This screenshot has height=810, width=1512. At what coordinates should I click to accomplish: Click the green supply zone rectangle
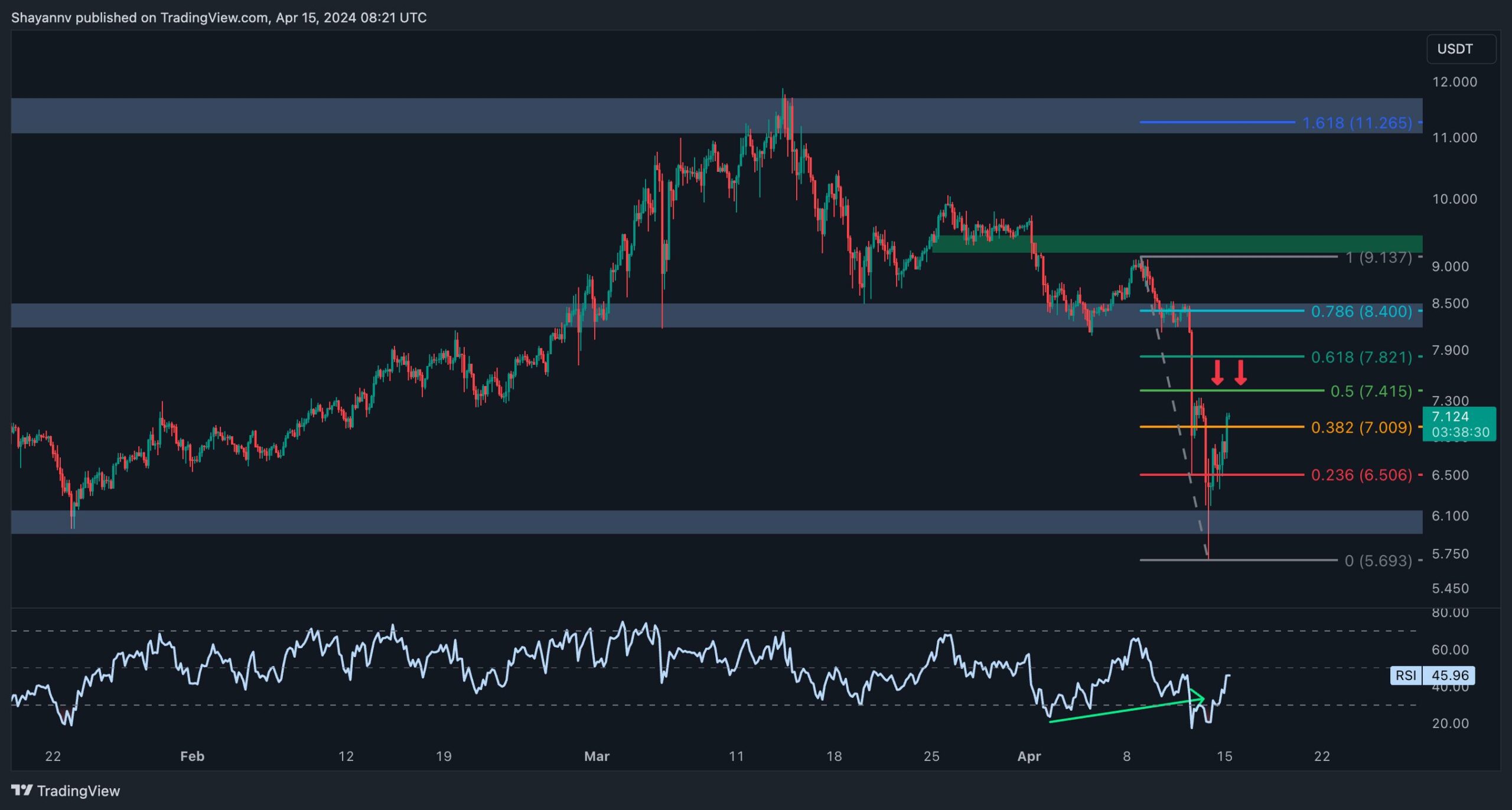[1177, 244]
